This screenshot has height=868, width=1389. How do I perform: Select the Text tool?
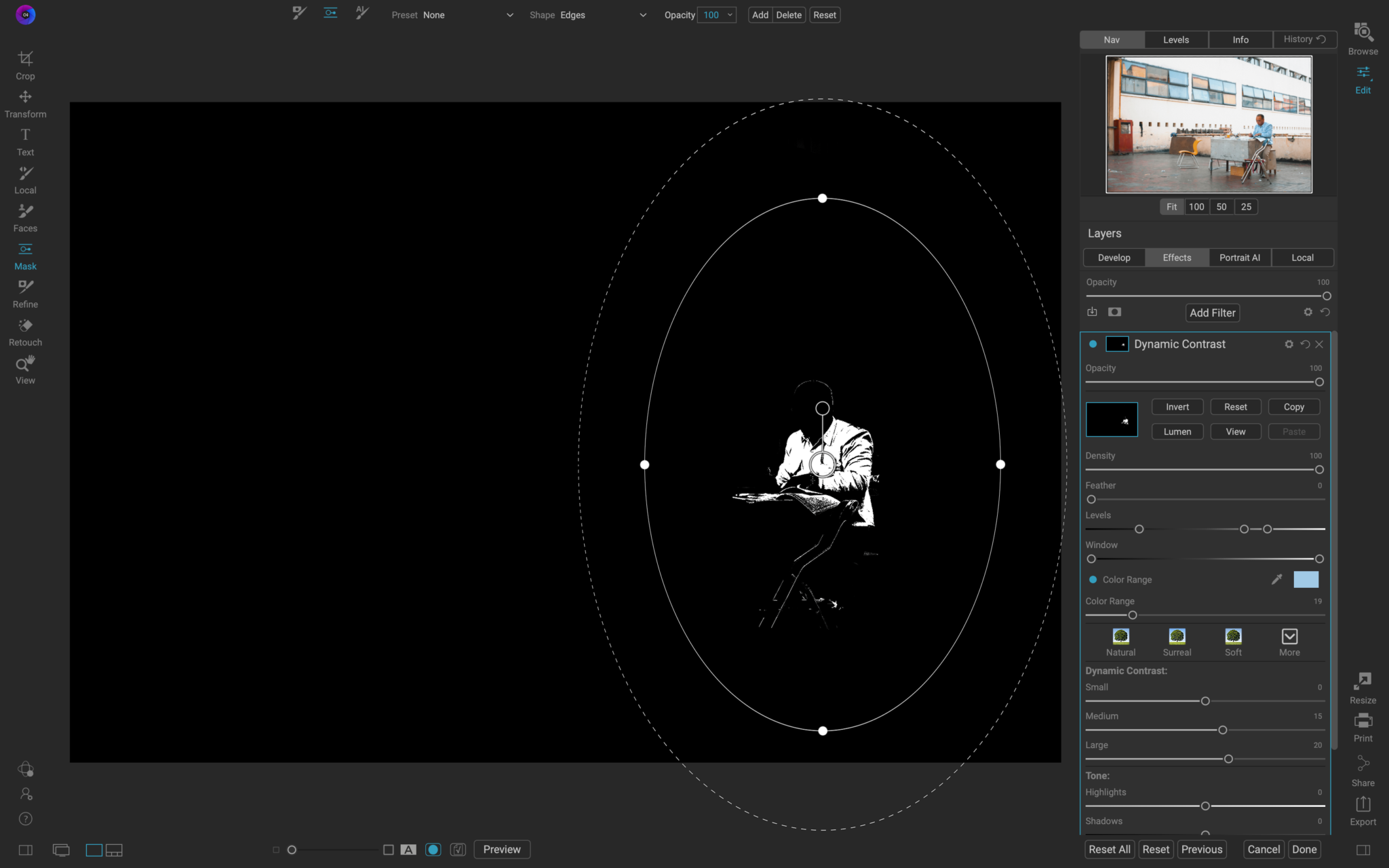pyautogui.click(x=25, y=142)
